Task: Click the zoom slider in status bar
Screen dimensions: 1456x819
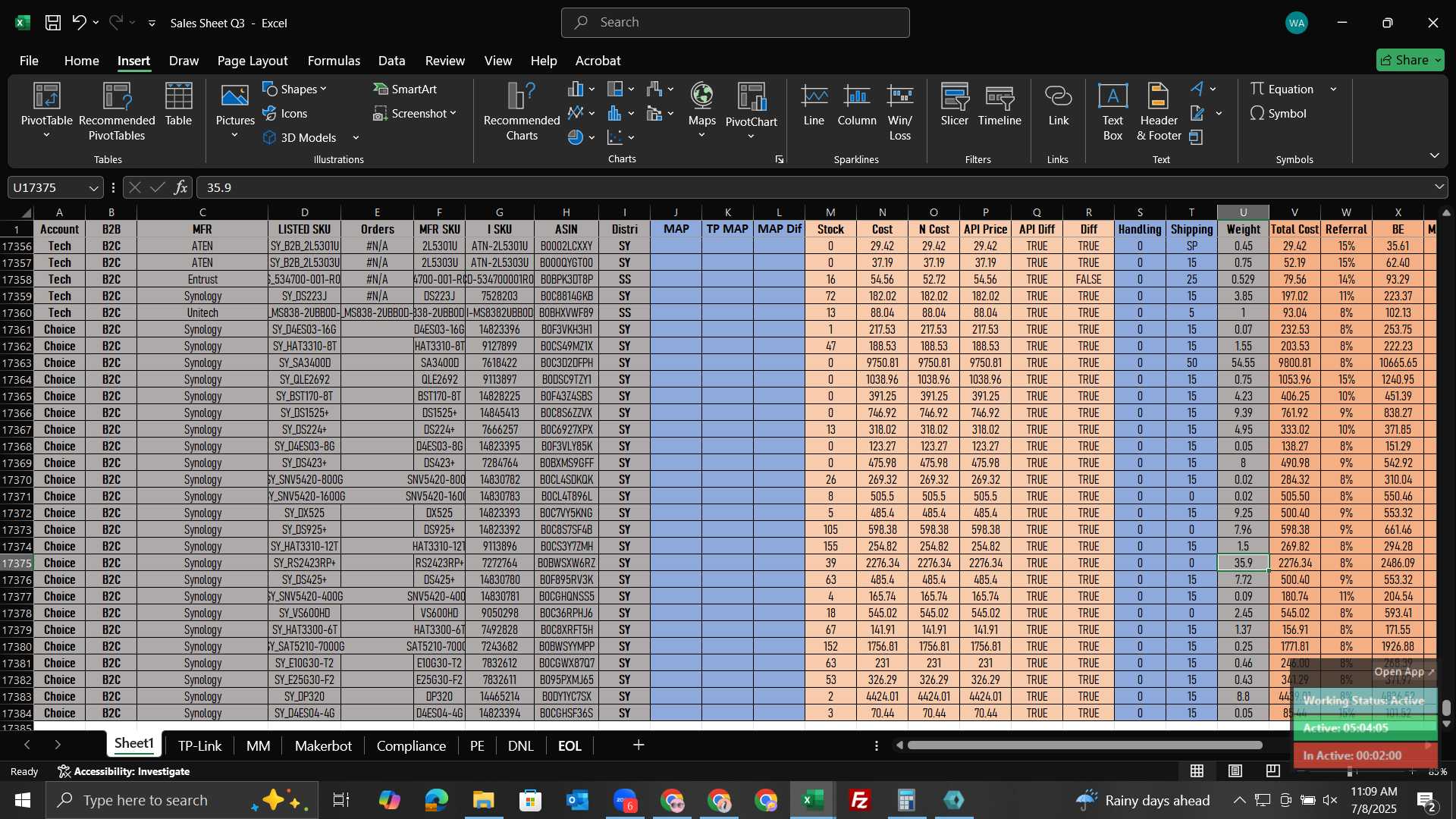Action: 1350,771
